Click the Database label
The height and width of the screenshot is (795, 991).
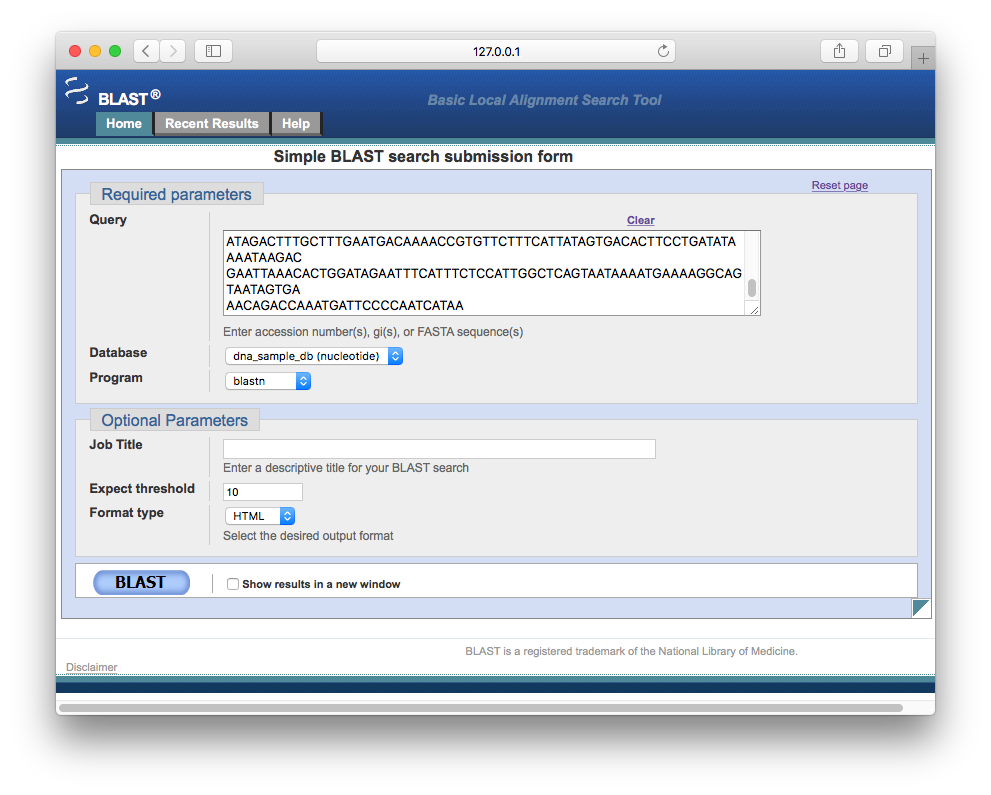pos(118,353)
